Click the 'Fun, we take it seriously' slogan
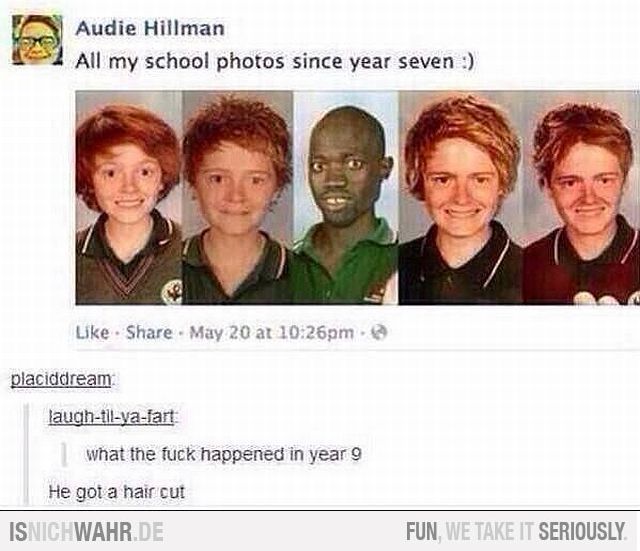This screenshot has height=551, width=640. pyautogui.click(x=516, y=532)
